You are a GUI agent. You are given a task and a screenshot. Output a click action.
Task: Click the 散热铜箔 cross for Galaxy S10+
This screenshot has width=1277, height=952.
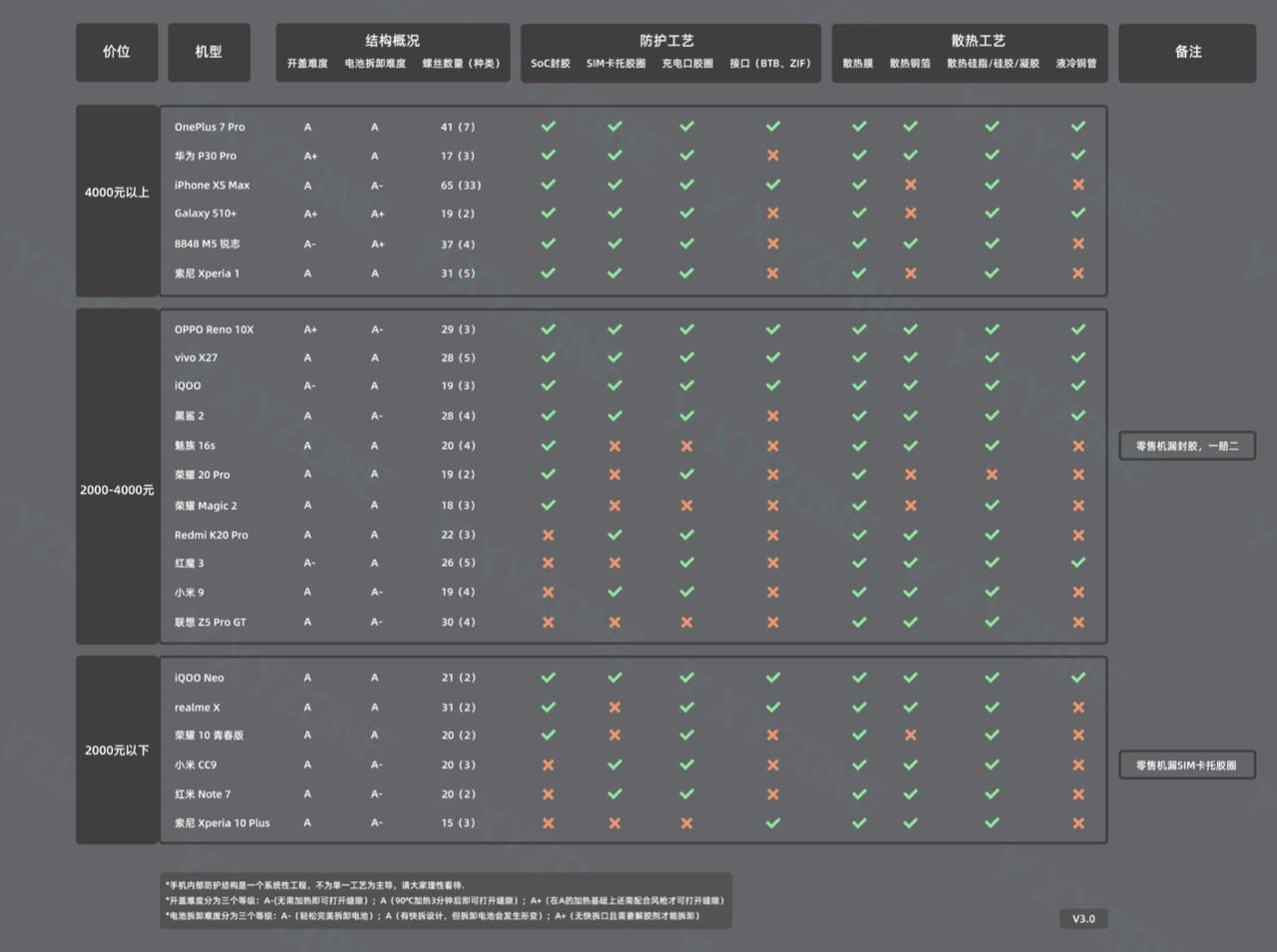coord(911,214)
